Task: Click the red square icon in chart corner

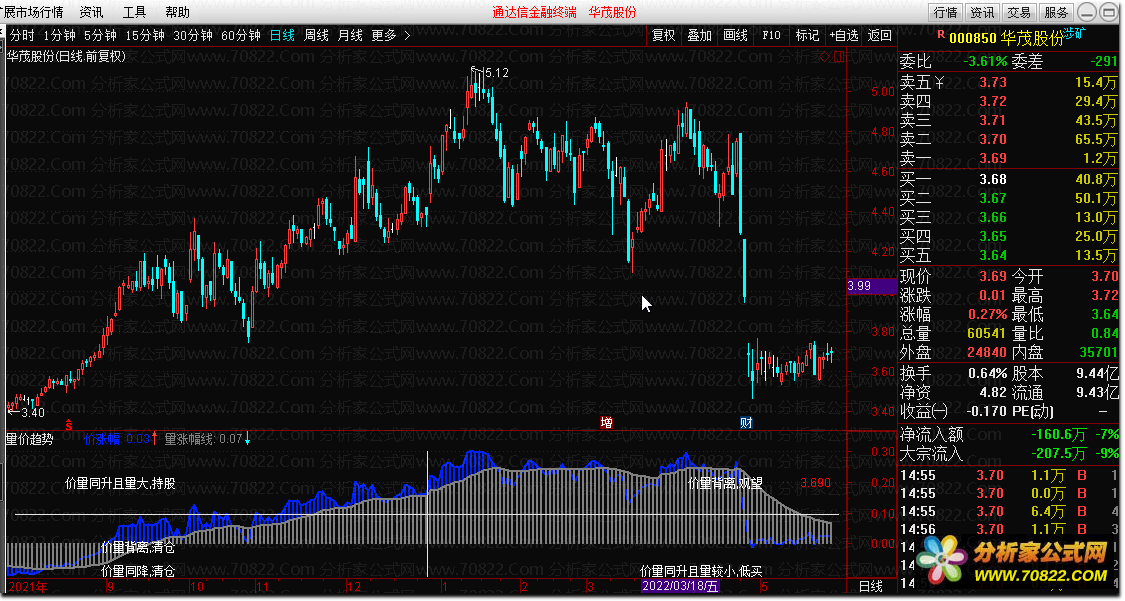Action: click(x=837, y=56)
